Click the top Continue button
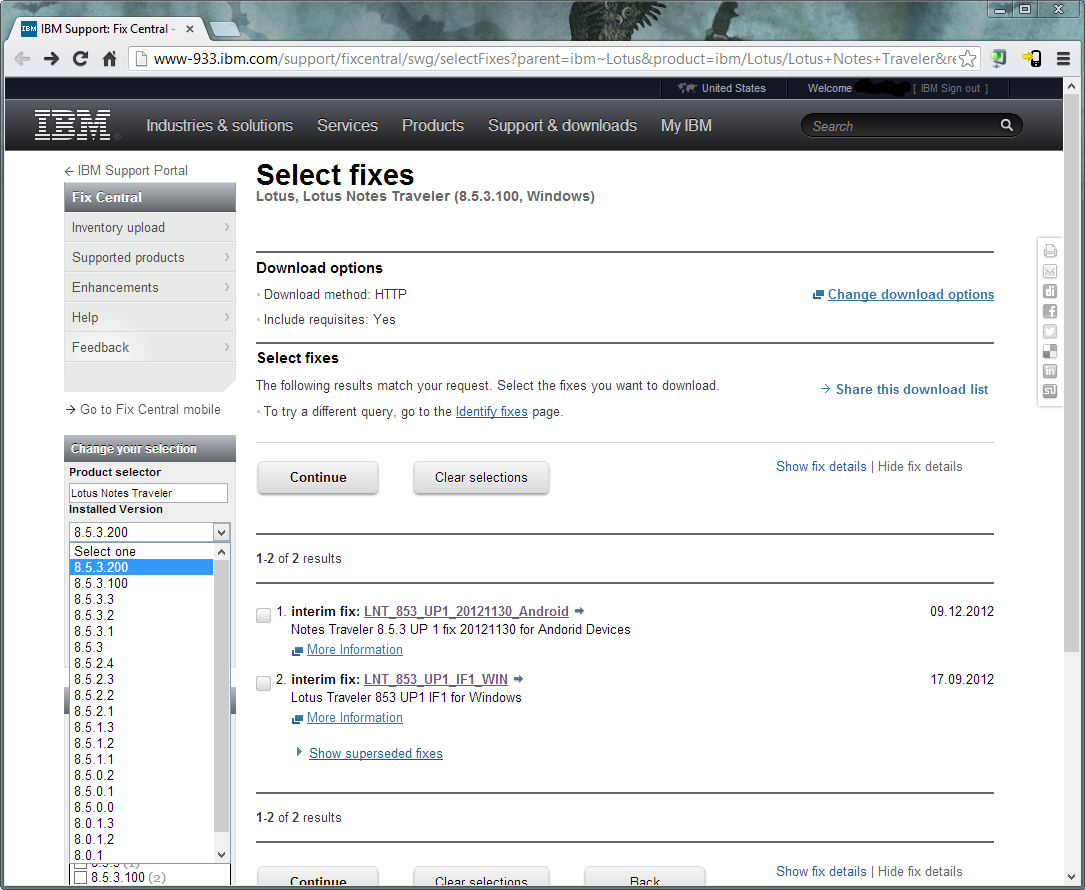This screenshot has height=890, width=1085. 318,478
